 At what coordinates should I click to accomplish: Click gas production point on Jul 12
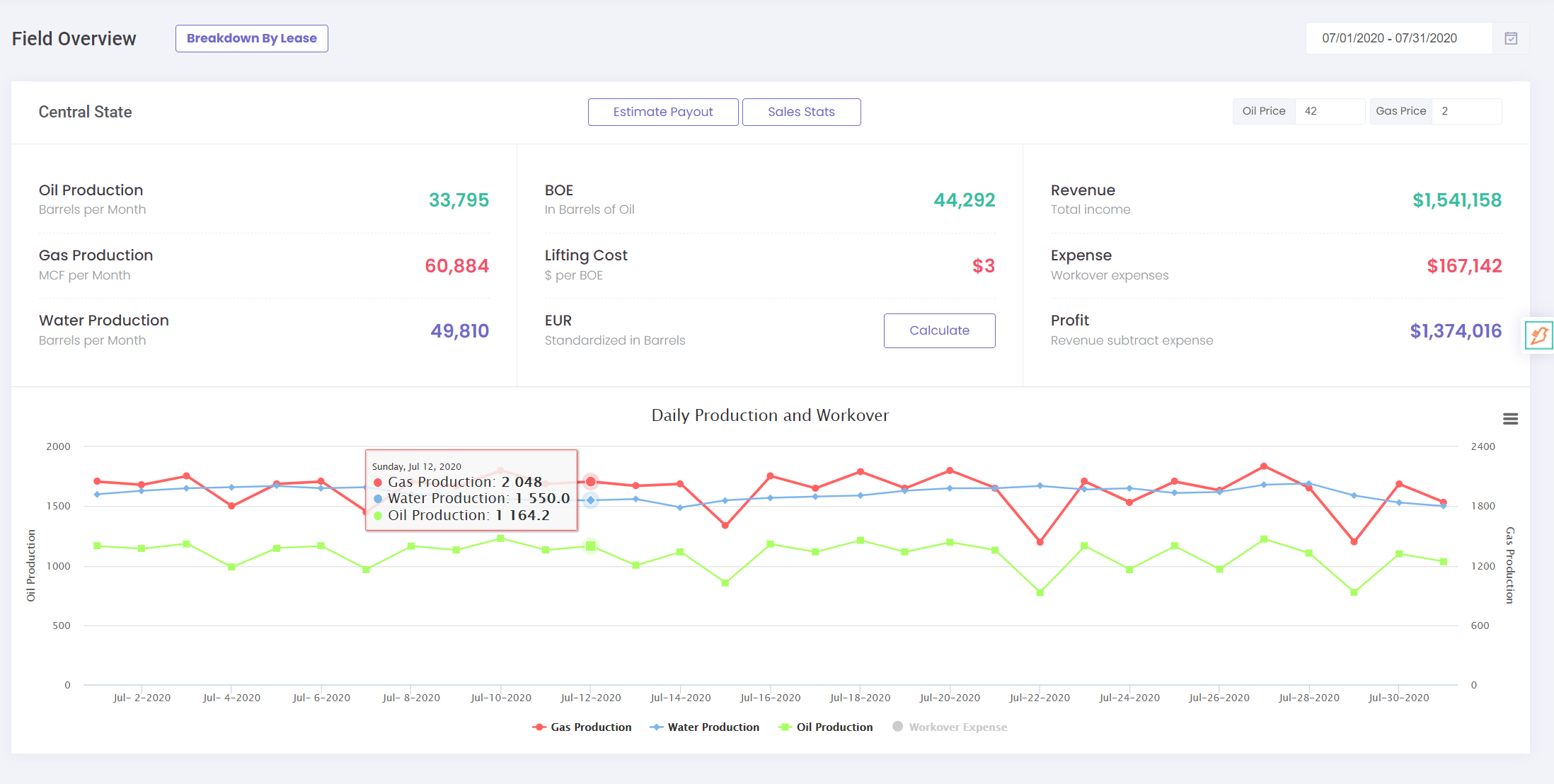(x=591, y=482)
